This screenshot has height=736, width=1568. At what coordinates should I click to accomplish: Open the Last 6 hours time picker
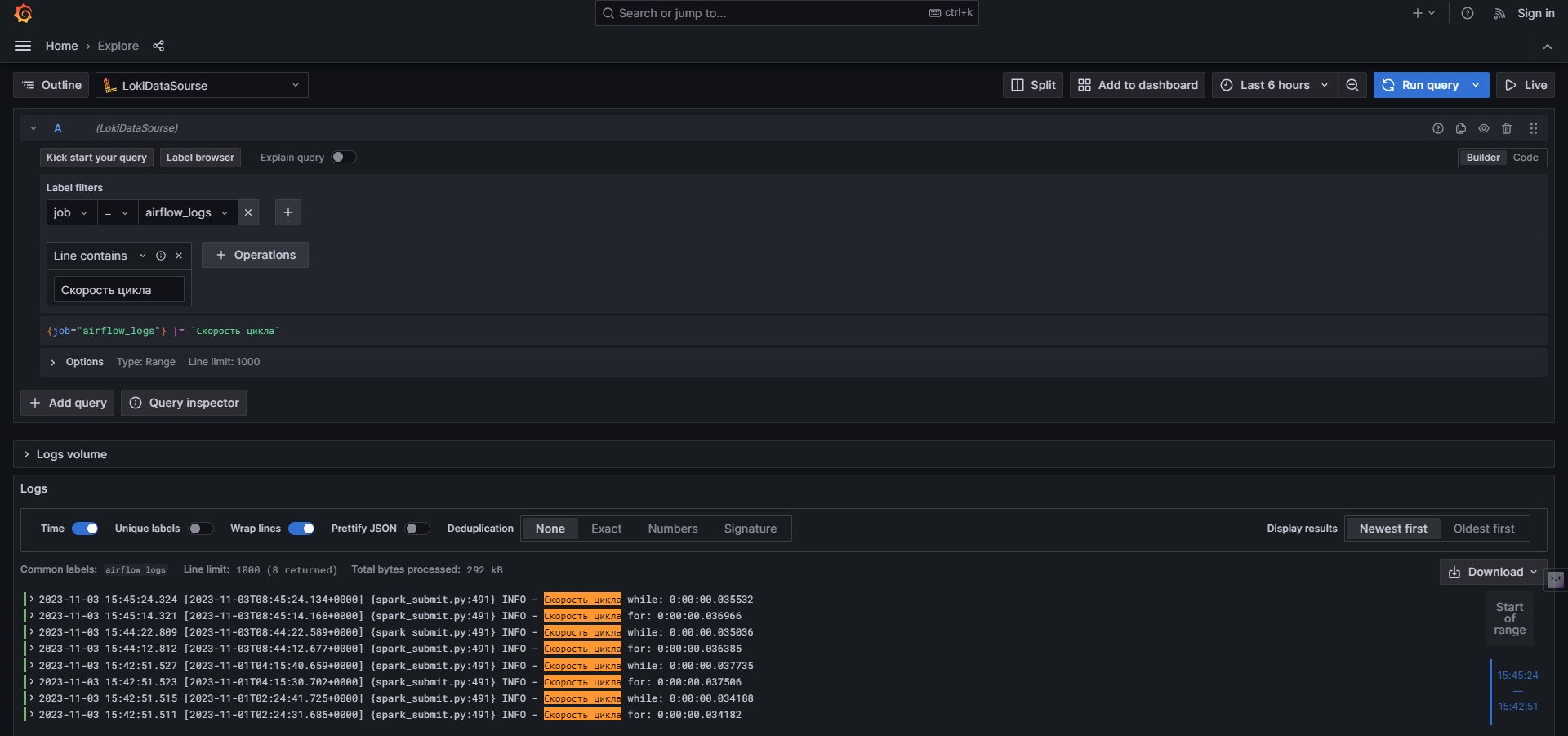(x=1275, y=85)
